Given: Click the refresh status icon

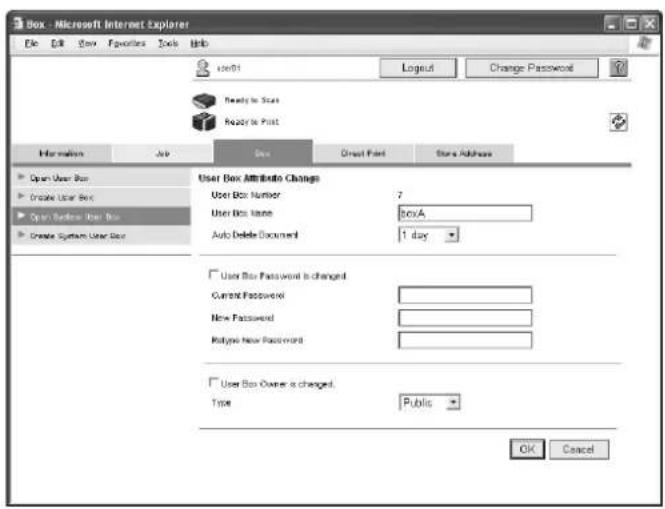Looking at the screenshot, I should [x=618, y=122].
